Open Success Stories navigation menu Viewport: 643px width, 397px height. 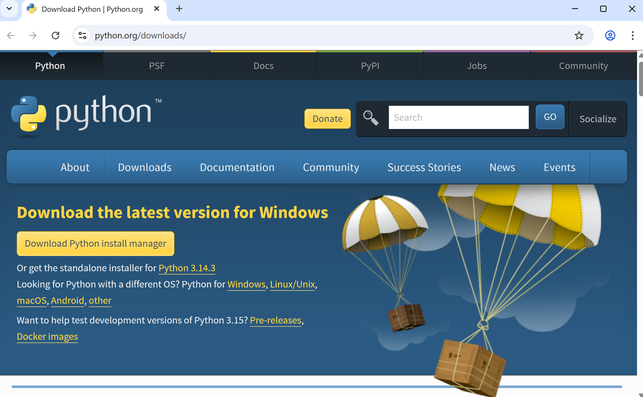pos(424,167)
